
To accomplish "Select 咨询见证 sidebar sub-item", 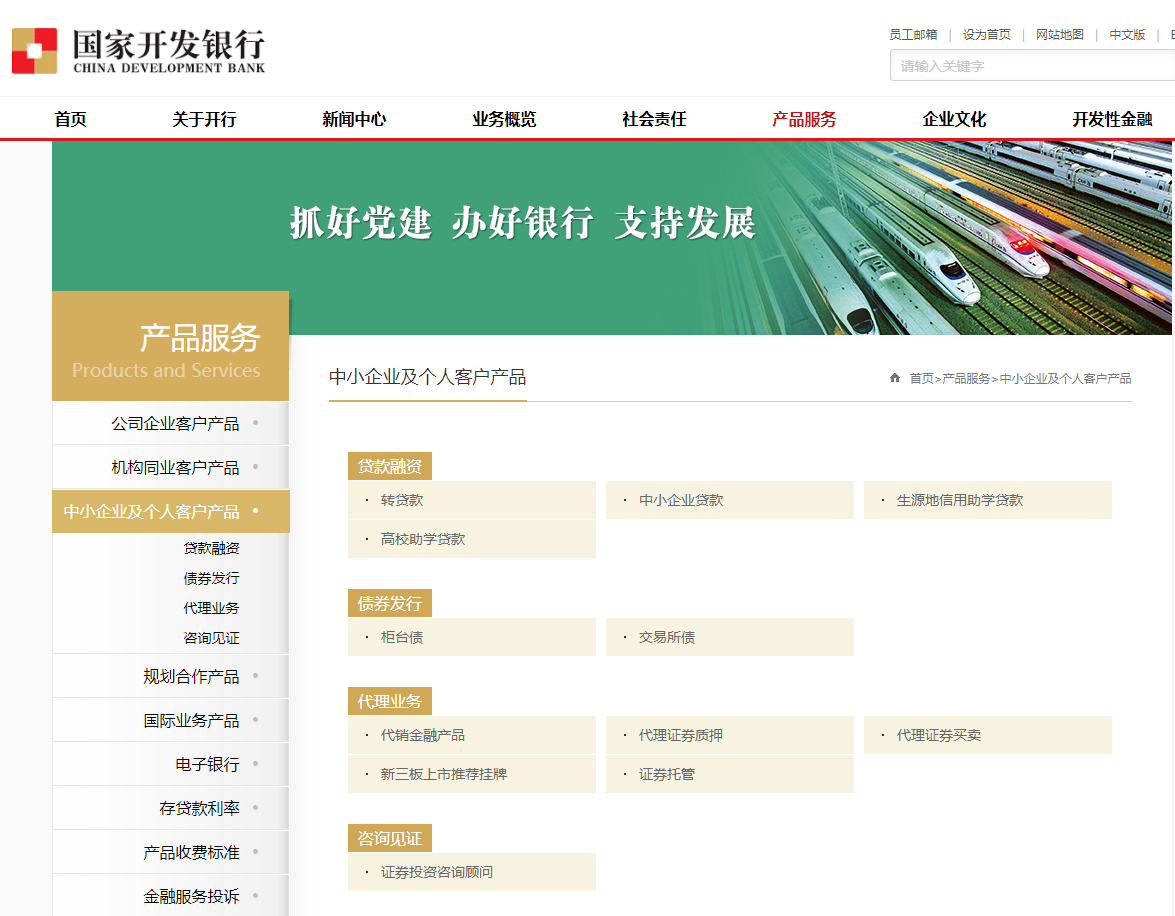I will (x=211, y=638).
